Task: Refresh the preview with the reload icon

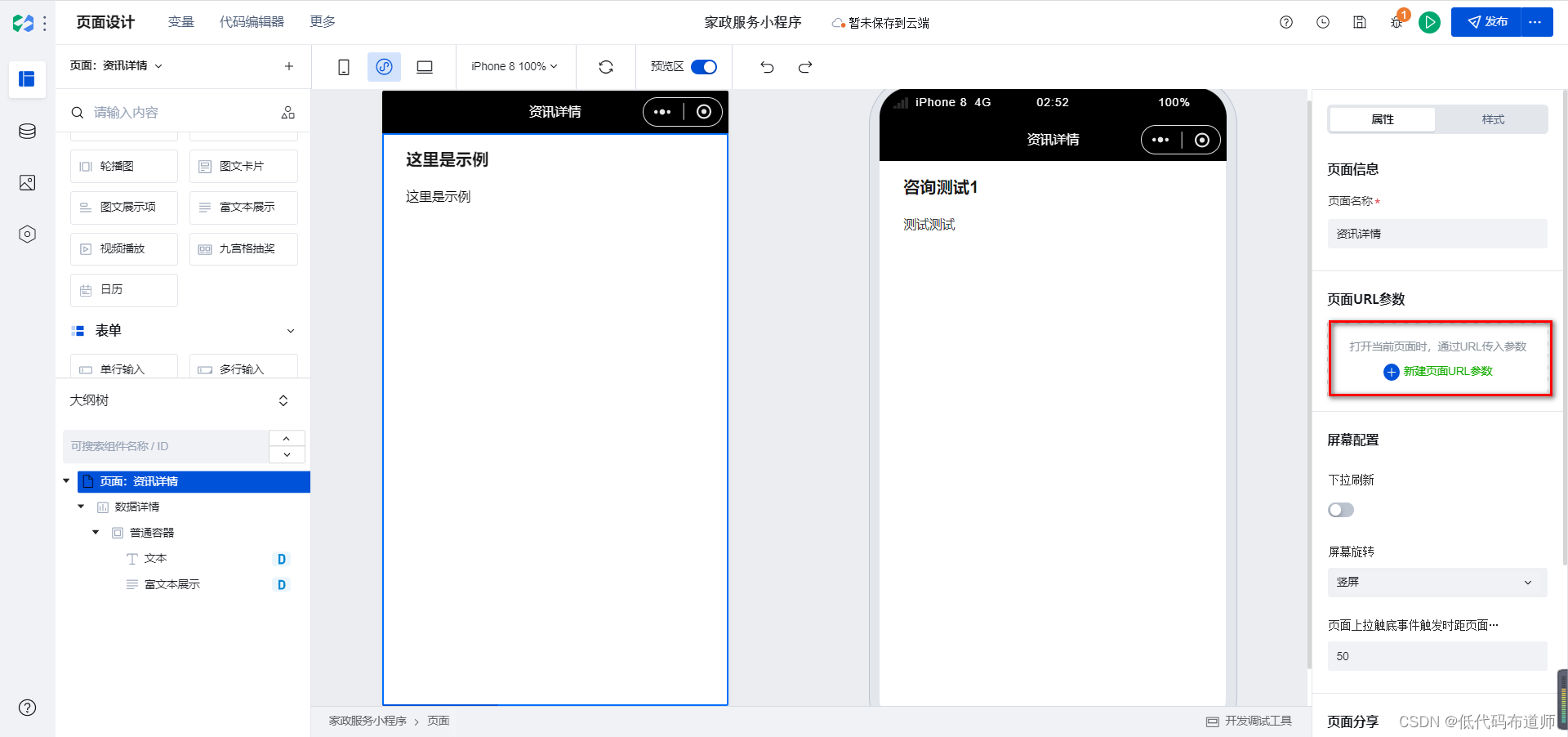Action: click(606, 67)
